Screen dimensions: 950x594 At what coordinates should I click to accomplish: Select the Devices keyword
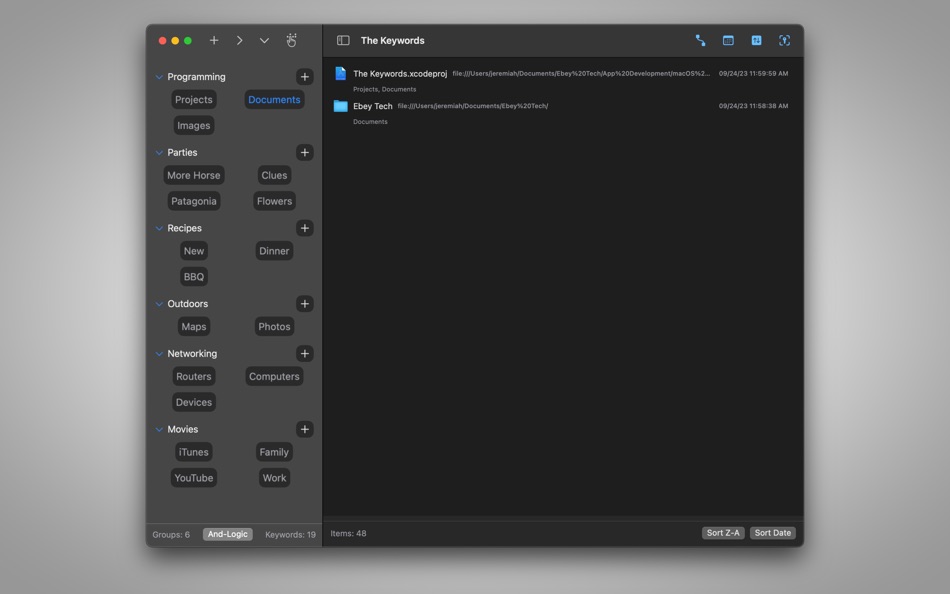pos(194,402)
